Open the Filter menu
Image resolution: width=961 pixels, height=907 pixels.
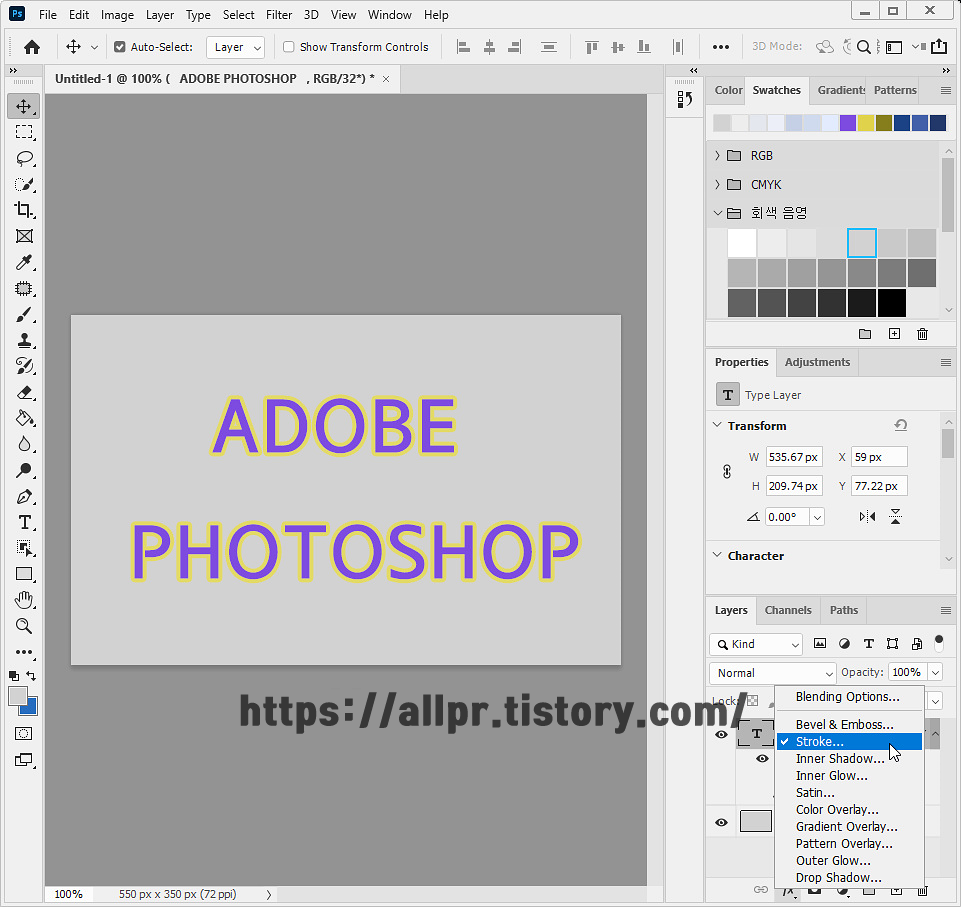pos(279,15)
